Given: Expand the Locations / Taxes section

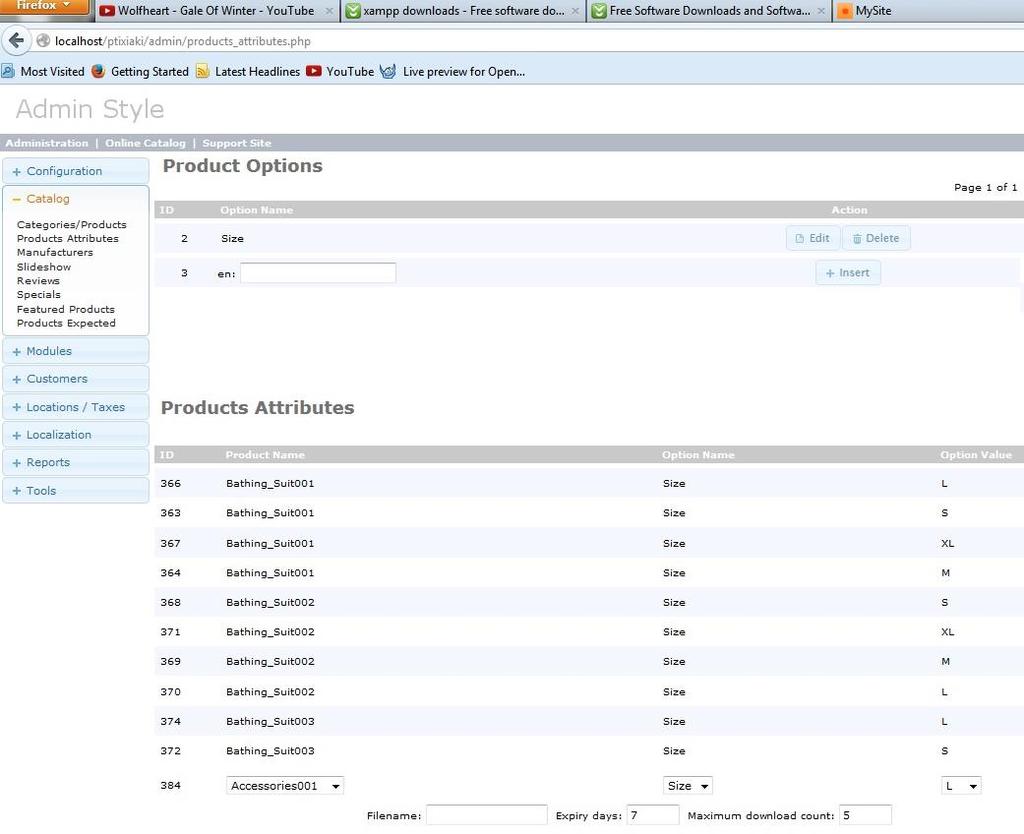Looking at the screenshot, I should point(76,407).
